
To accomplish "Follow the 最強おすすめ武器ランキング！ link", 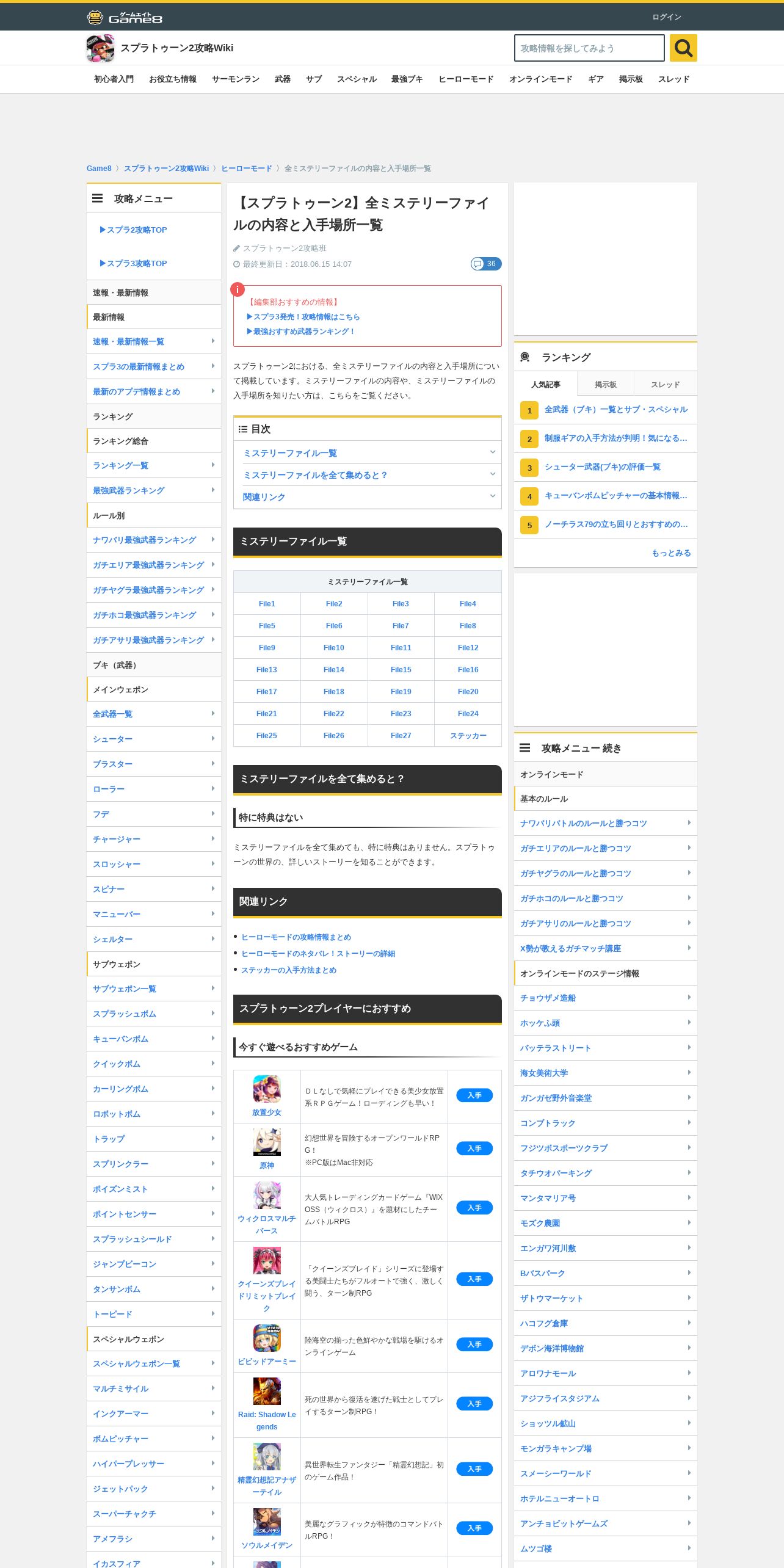I will pyautogui.click(x=300, y=332).
